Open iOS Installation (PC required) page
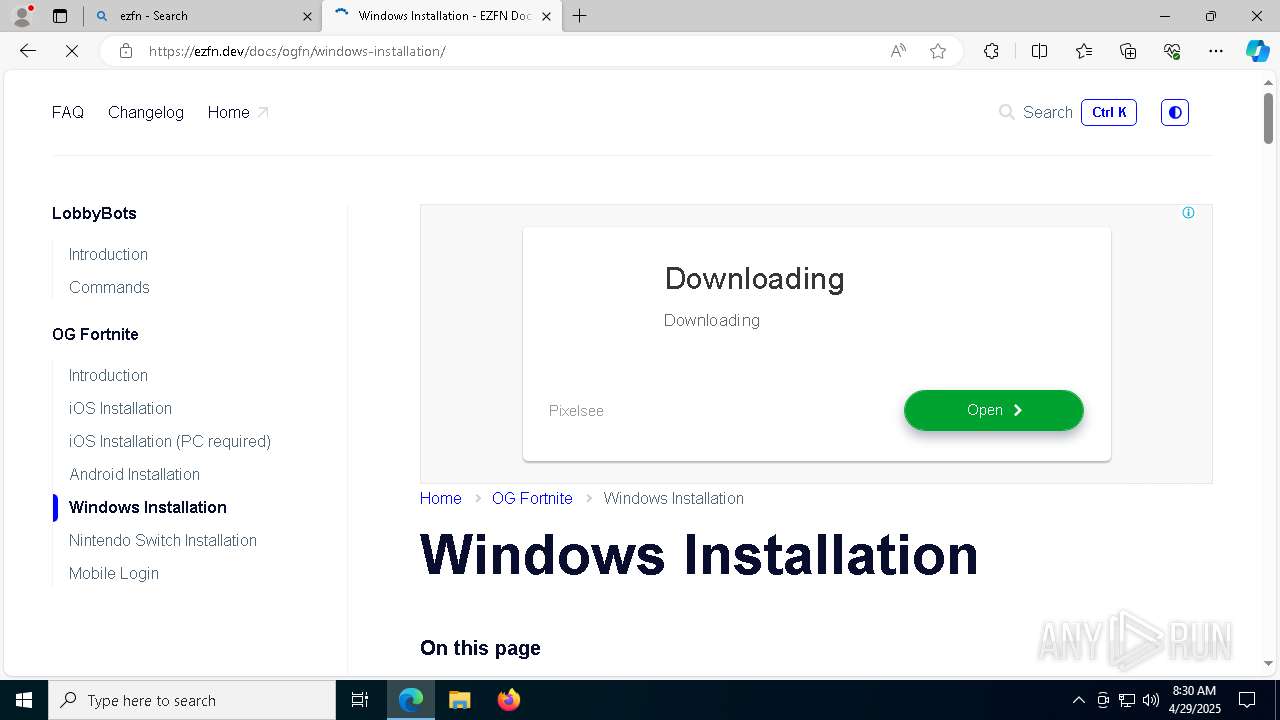The image size is (1280, 720). (170, 441)
